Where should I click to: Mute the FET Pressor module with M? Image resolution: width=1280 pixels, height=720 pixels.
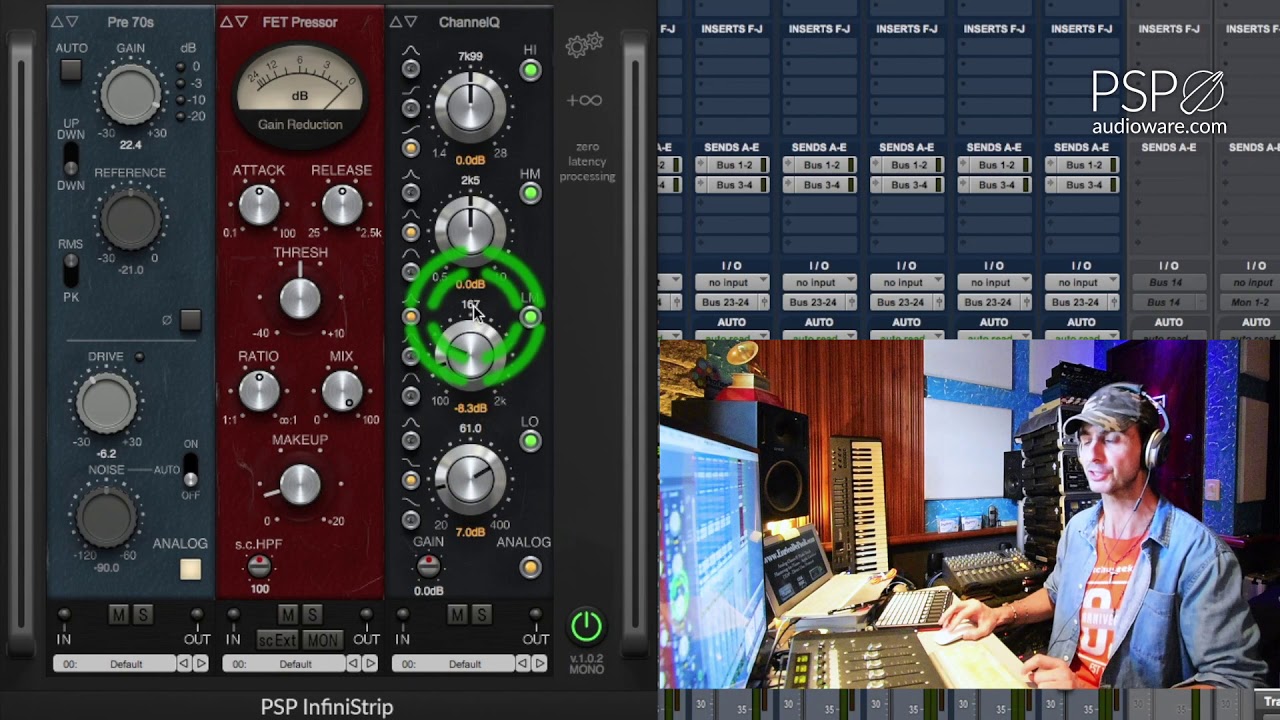287,614
